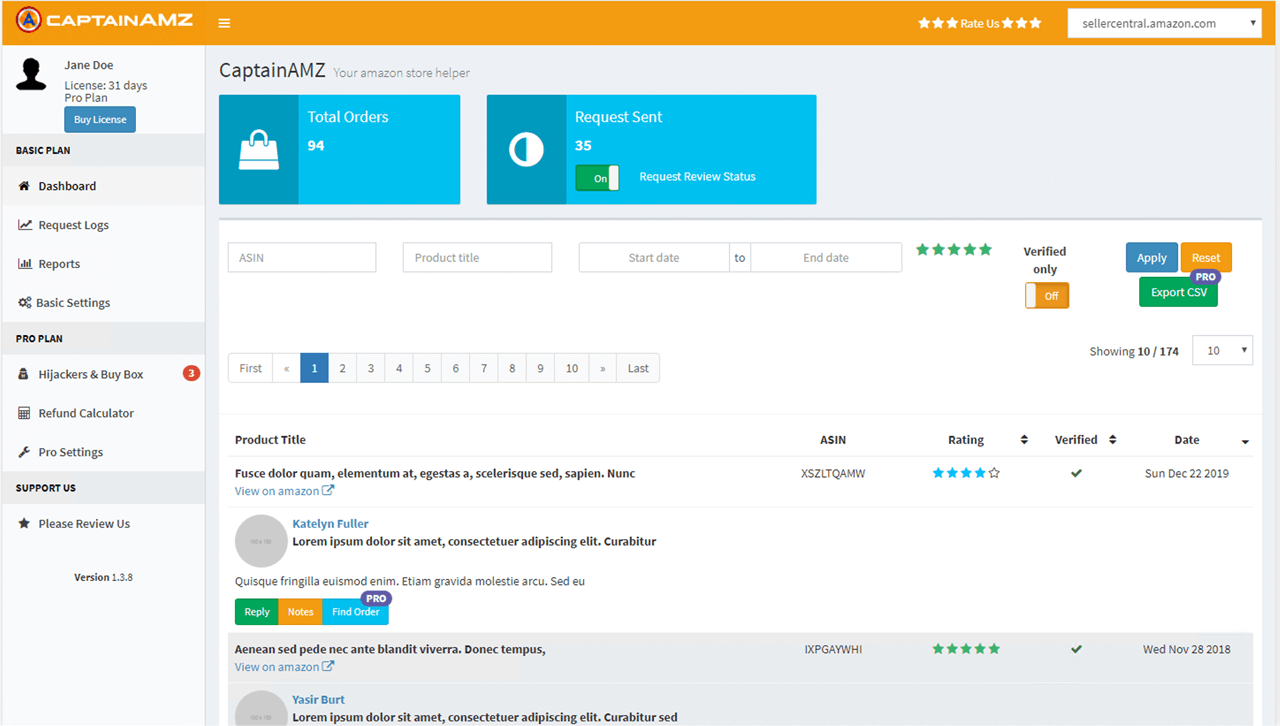1280x726 pixels.
Task: Open the sellercentral.amazon.com marketplace dropdown
Action: coord(1164,24)
